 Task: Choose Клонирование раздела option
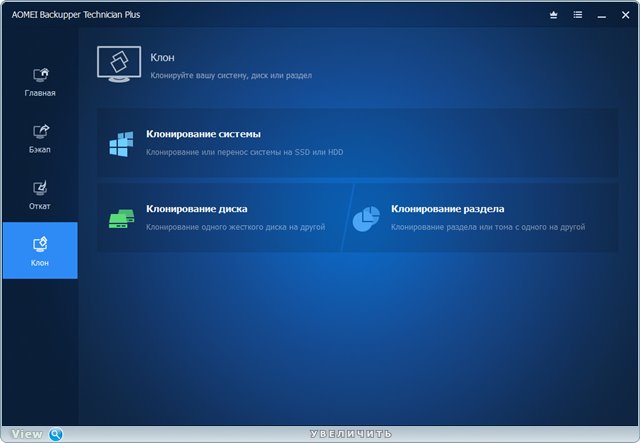(x=482, y=217)
